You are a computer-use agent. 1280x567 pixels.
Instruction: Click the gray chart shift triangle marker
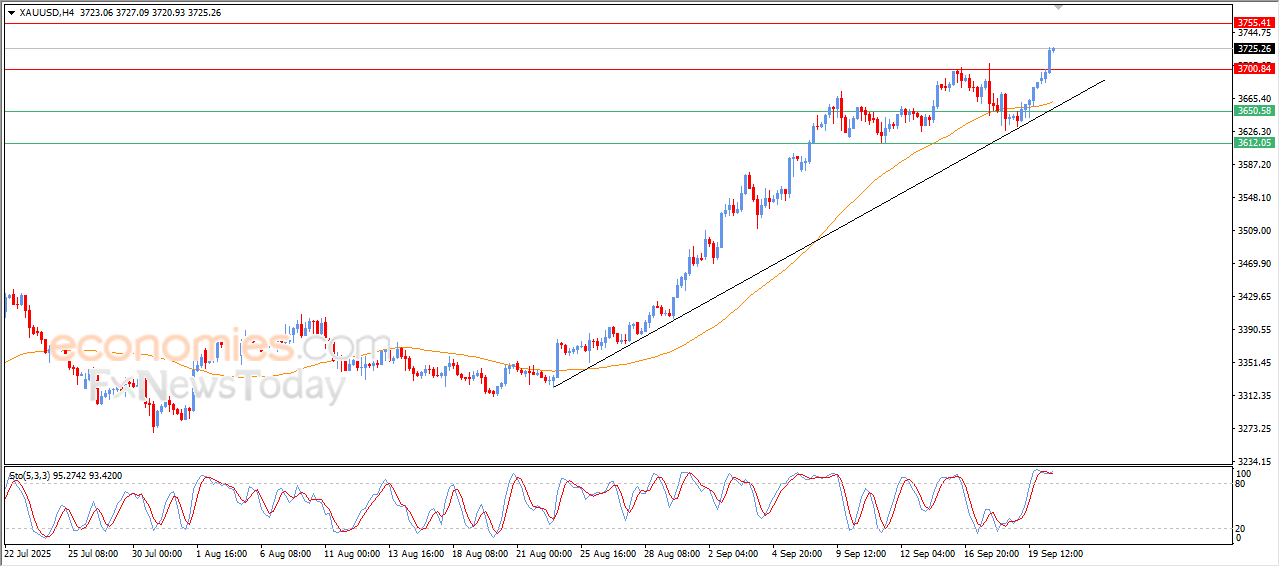pos(1059,7)
